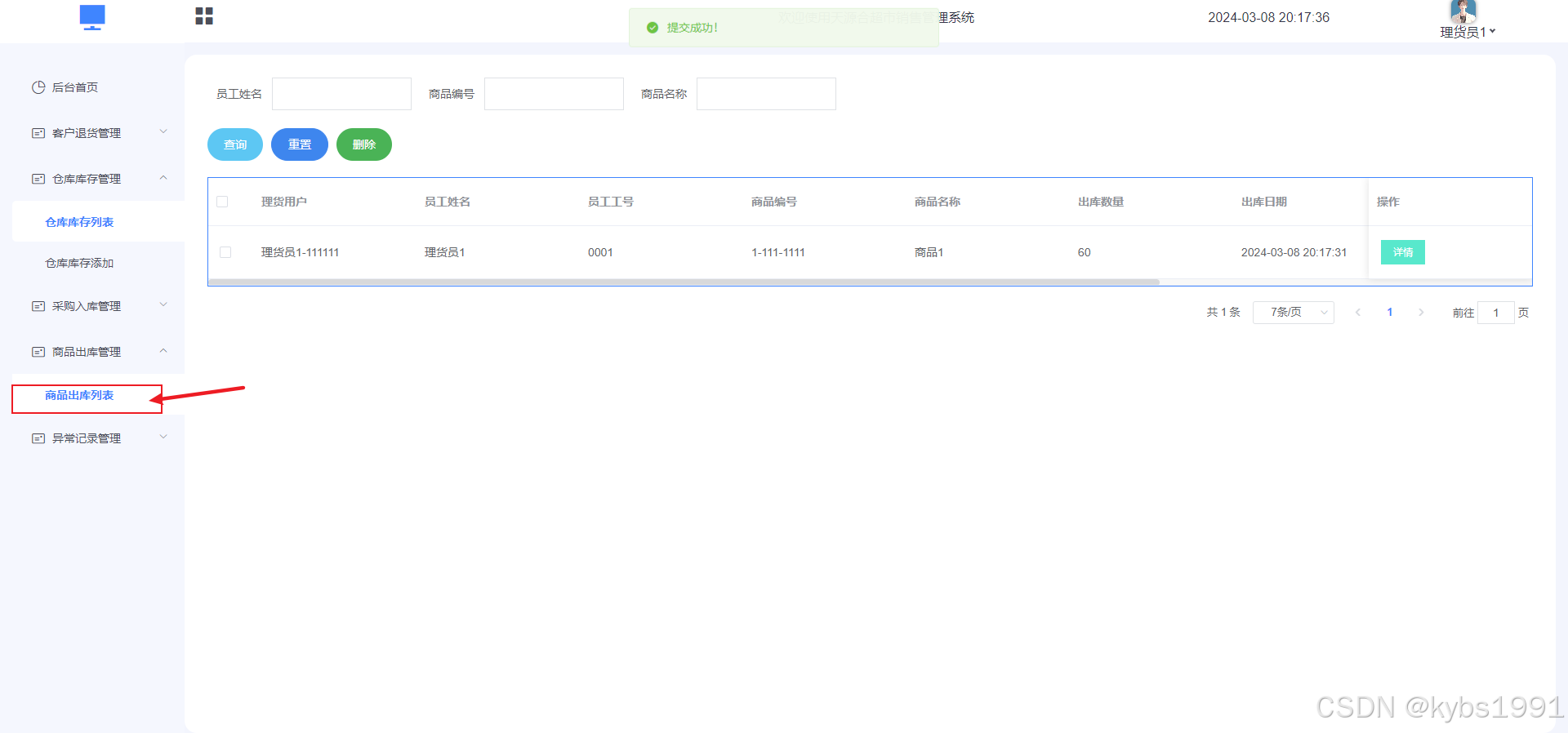1568x733 pixels.
Task: Click the 采购入库管理 menu icon
Action: pyautogui.click(x=38, y=306)
